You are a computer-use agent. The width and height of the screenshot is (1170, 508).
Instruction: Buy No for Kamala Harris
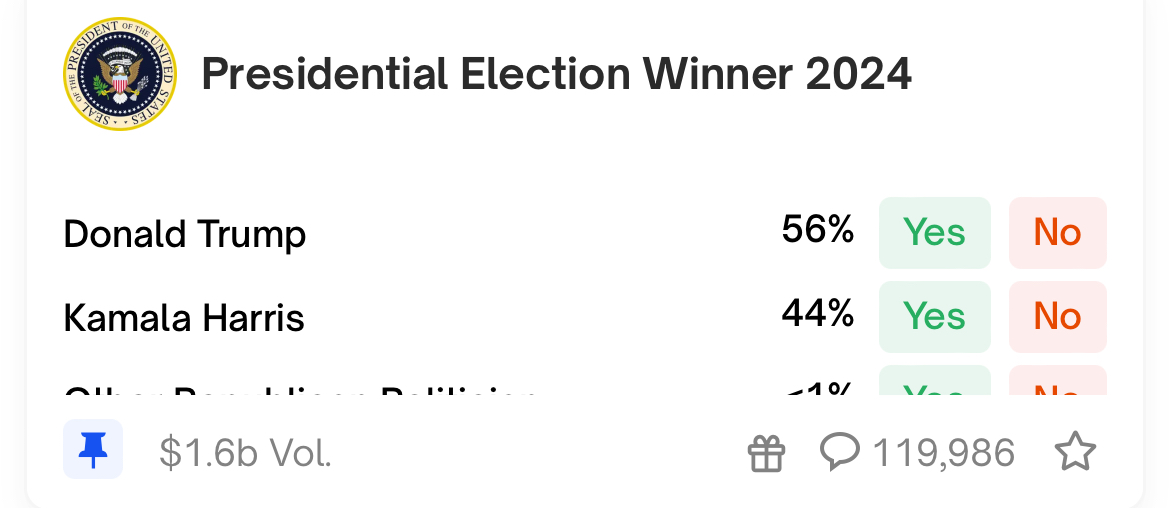tap(1057, 317)
